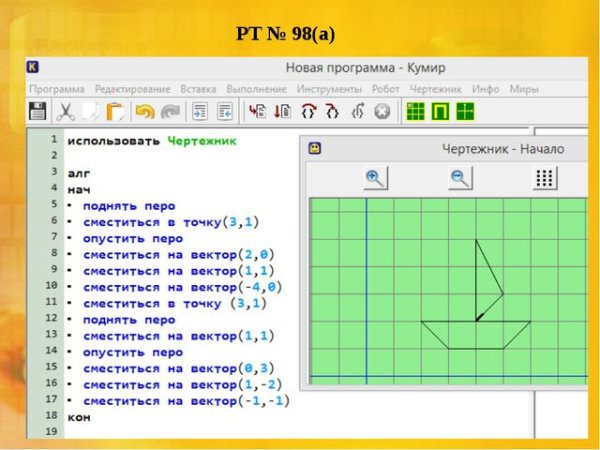Toggle the first green grid window button
The image size is (600, 450).
[x=415, y=111]
